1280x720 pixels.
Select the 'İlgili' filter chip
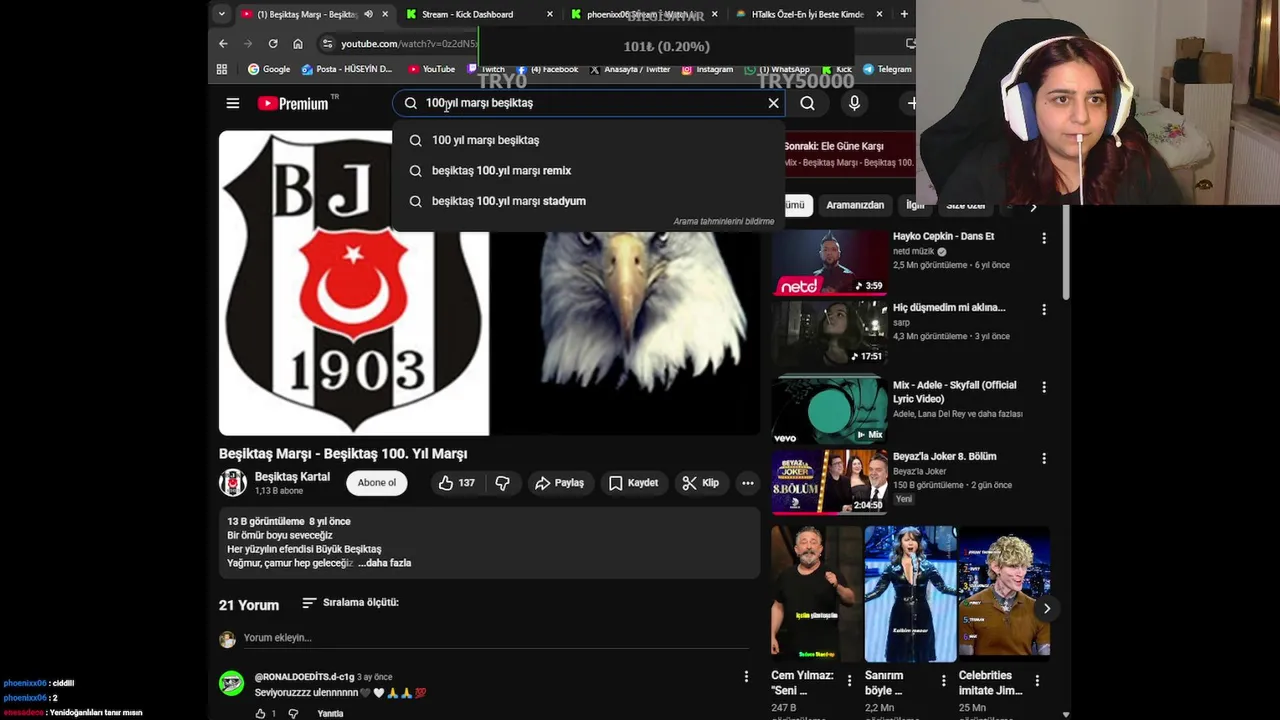tap(915, 205)
